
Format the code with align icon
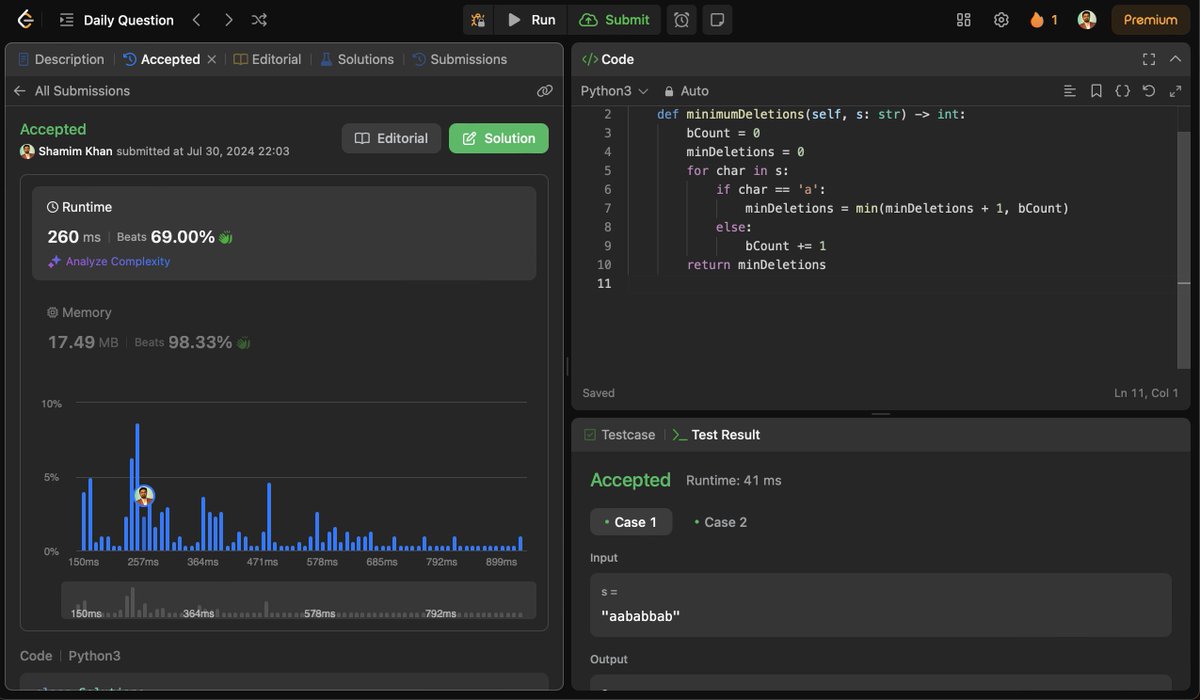pyautogui.click(x=1070, y=90)
